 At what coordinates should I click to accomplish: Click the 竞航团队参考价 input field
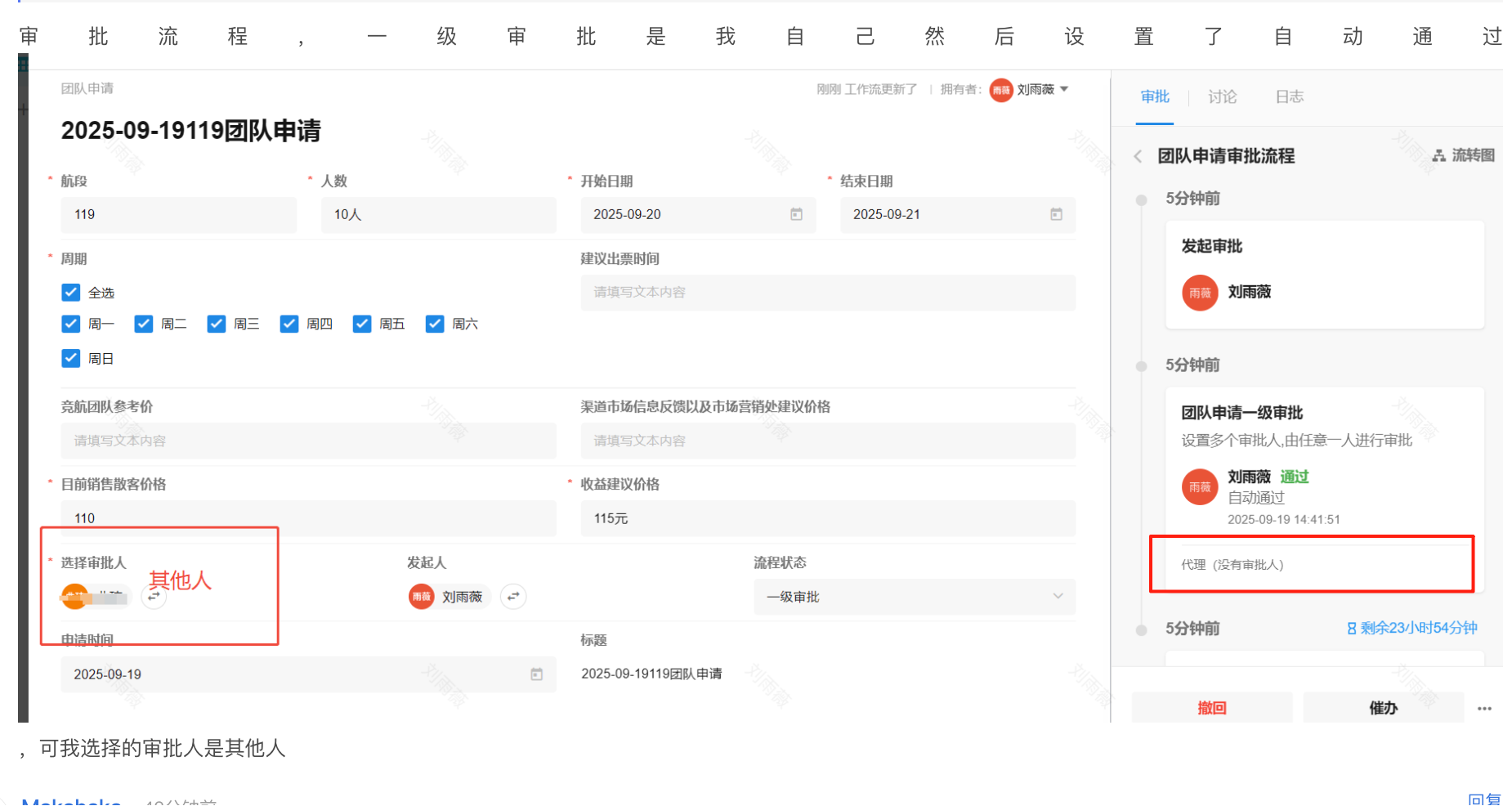308,441
